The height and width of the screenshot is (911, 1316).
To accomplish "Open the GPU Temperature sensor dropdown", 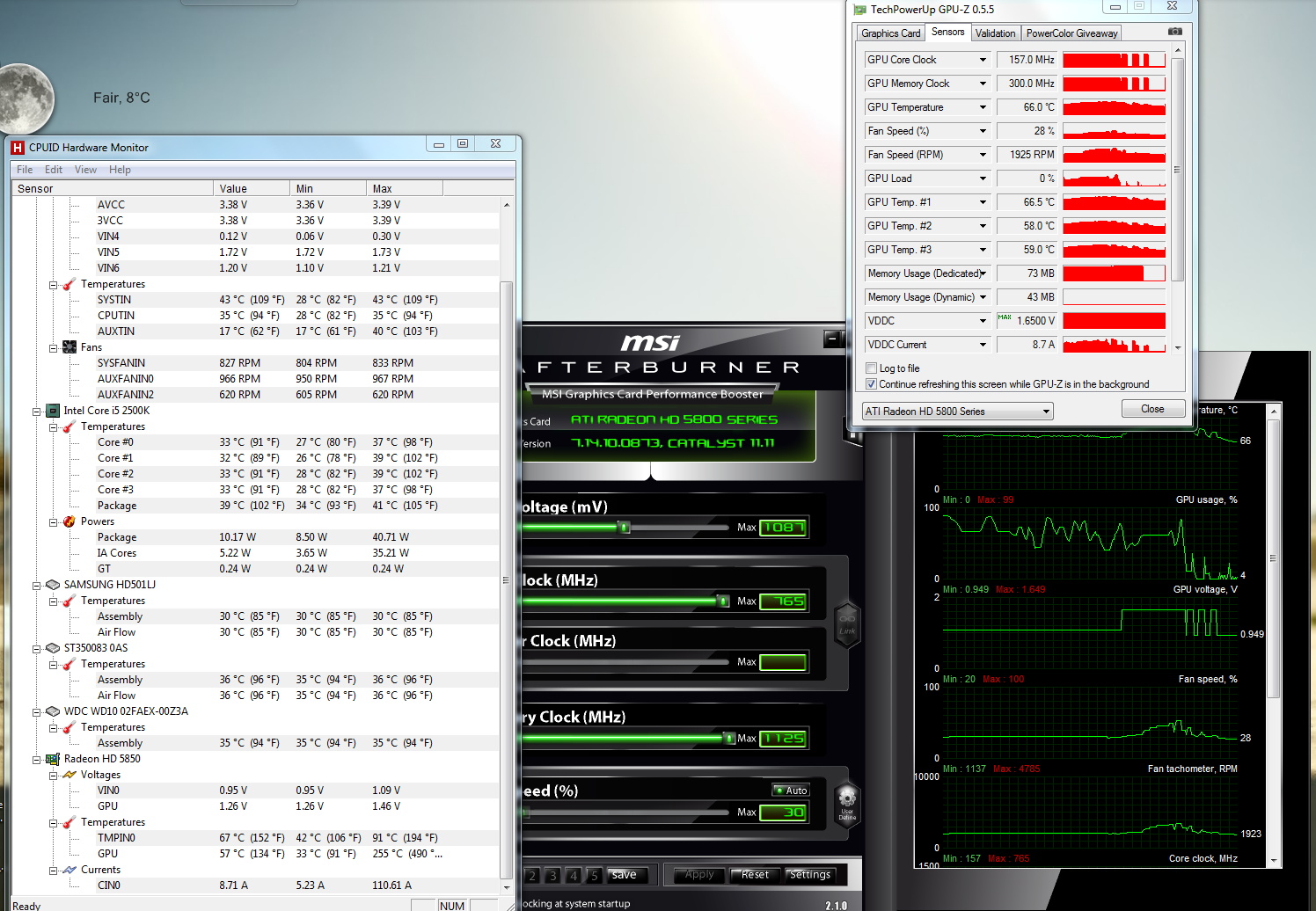I will [983, 107].
